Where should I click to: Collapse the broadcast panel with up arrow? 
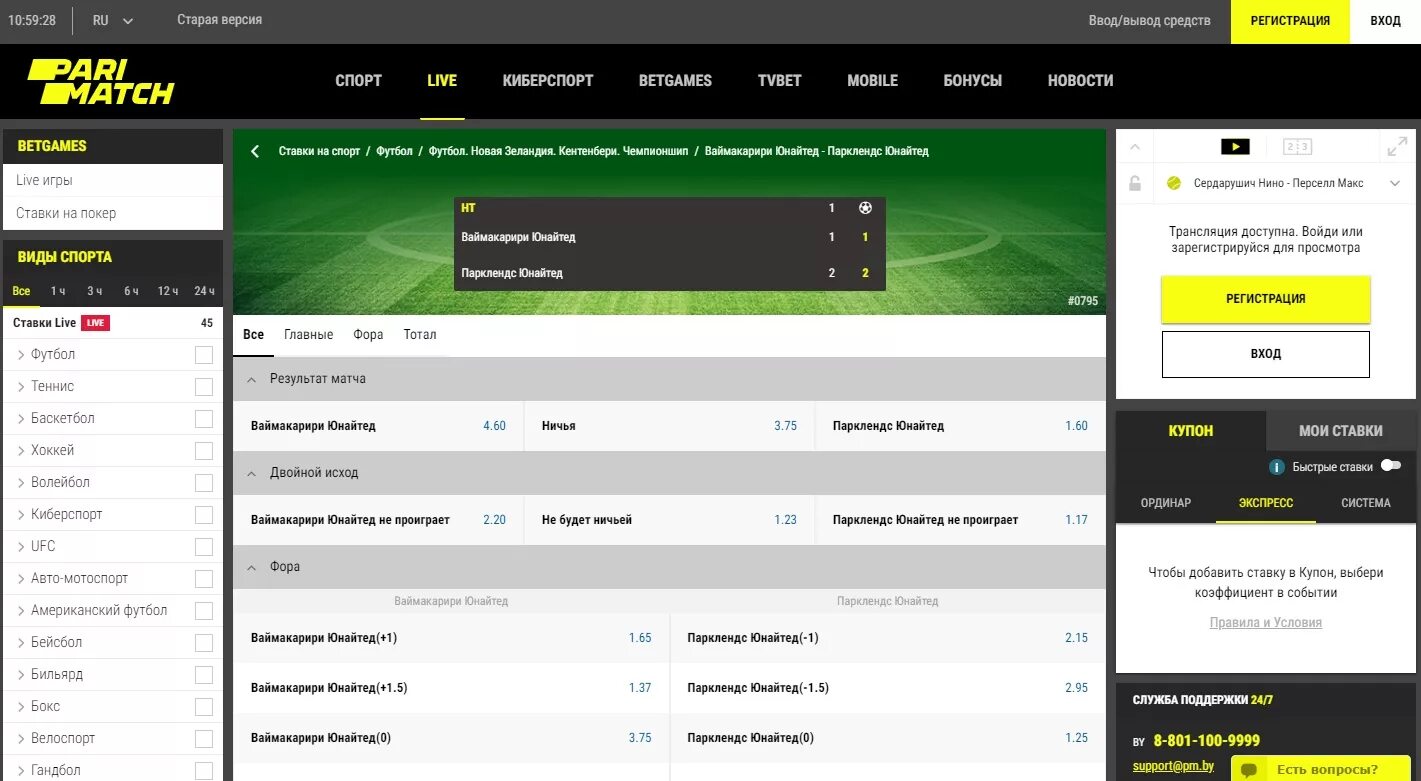tap(1135, 148)
